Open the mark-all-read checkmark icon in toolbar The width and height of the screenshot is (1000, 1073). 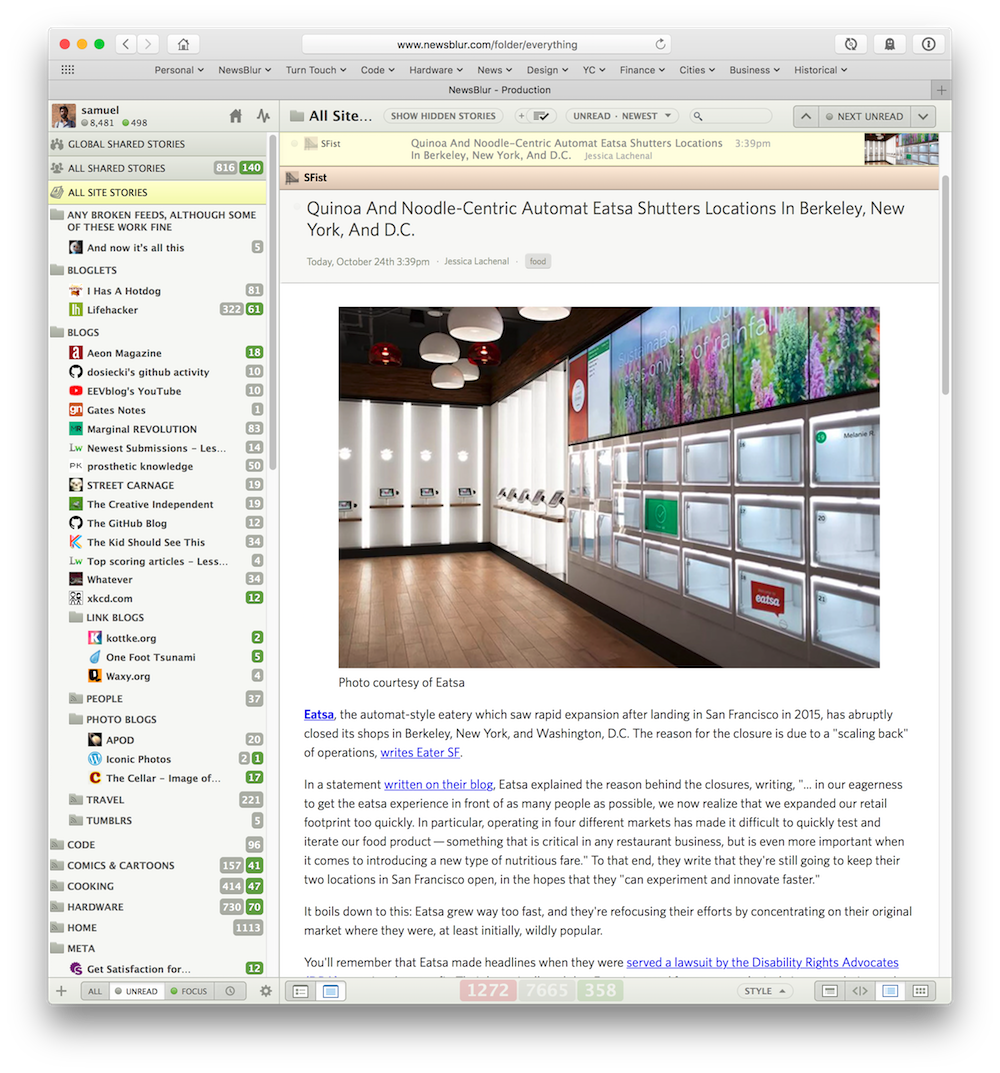[540, 115]
